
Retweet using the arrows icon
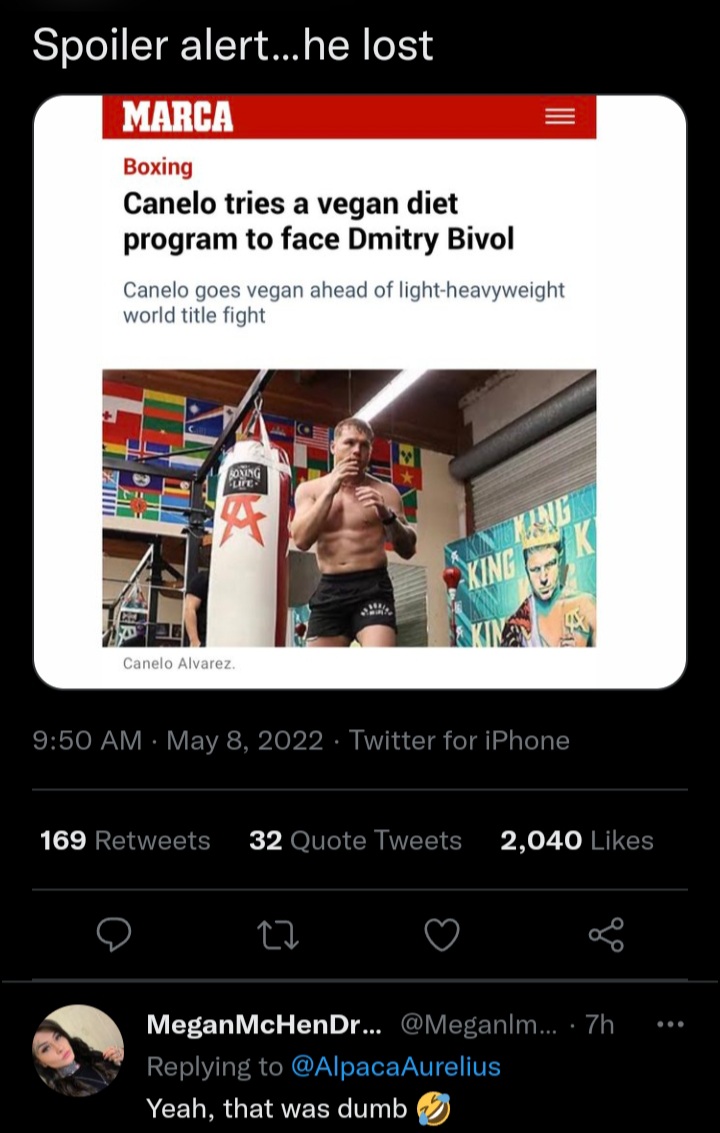(x=278, y=935)
